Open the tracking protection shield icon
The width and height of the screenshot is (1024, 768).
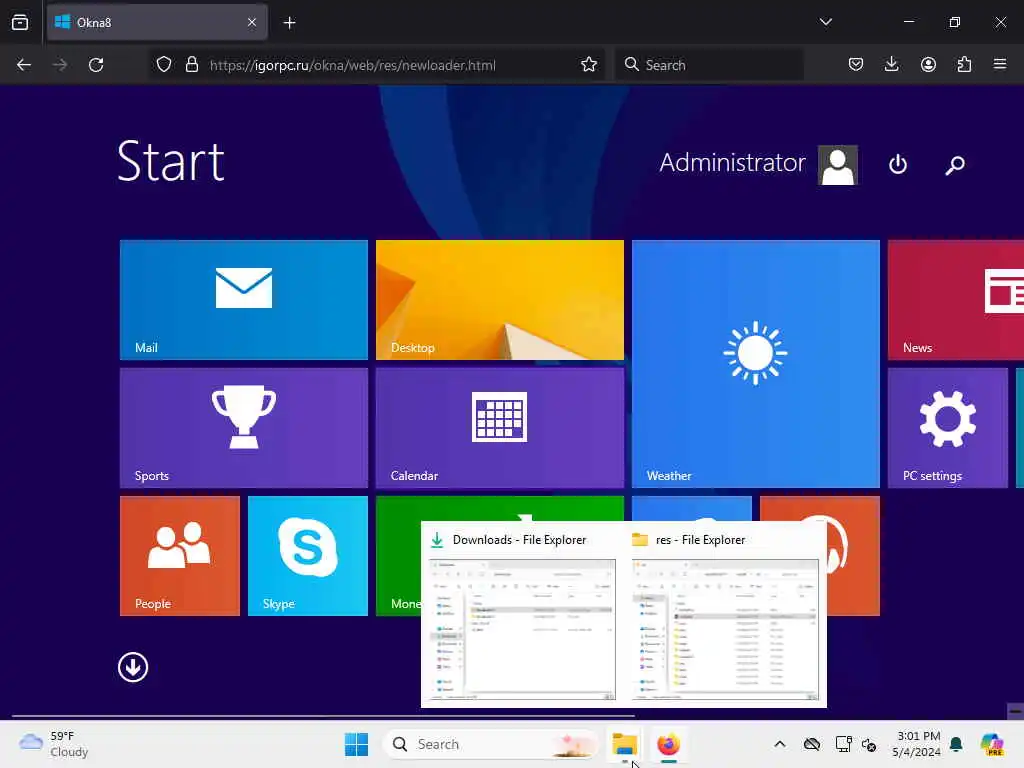164,65
